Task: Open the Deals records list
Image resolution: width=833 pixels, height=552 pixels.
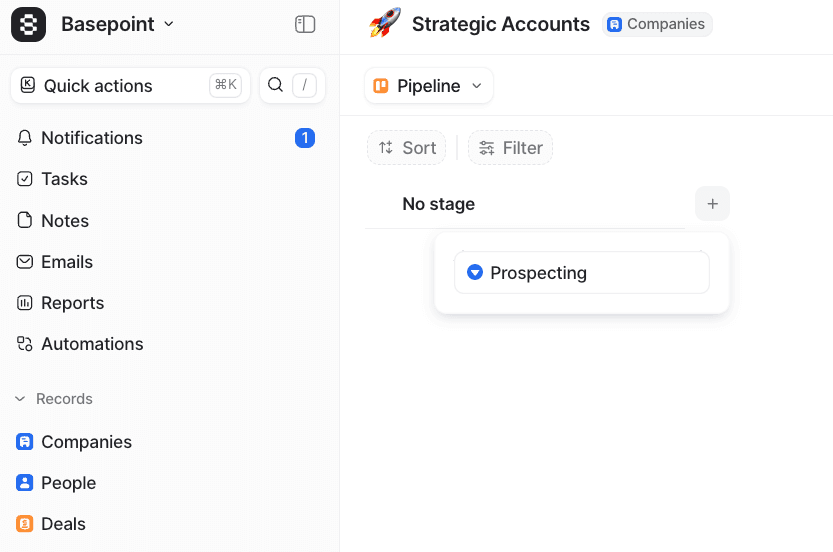Action: point(63,524)
